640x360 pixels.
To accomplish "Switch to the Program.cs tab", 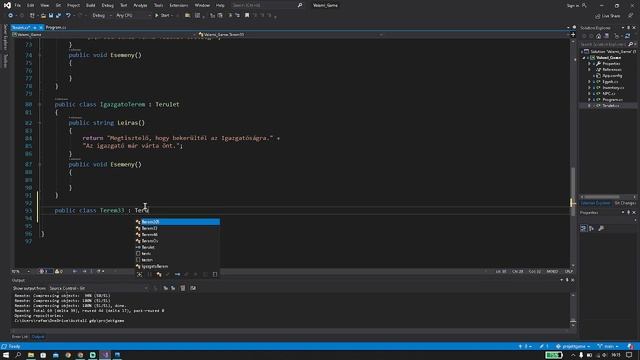I will click(56, 27).
